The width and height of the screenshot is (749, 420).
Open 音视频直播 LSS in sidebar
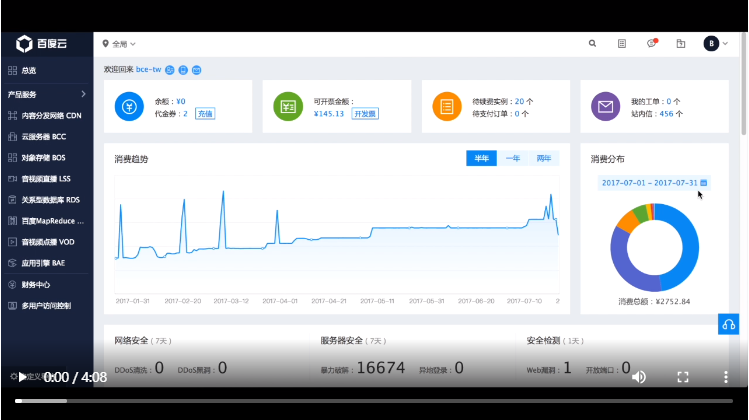(47, 179)
